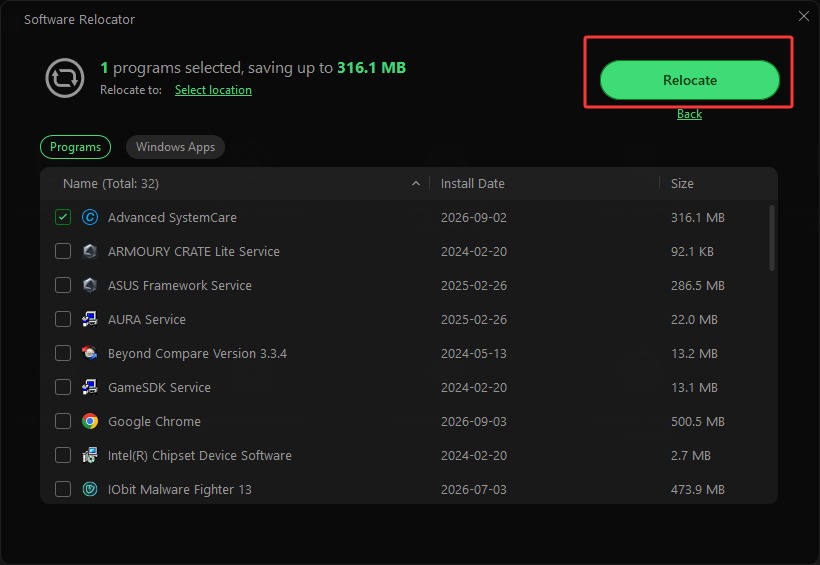The height and width of the screenshot is (565, 820).
Task: Click the 13.1 MB size value
Action: (694, 388)
